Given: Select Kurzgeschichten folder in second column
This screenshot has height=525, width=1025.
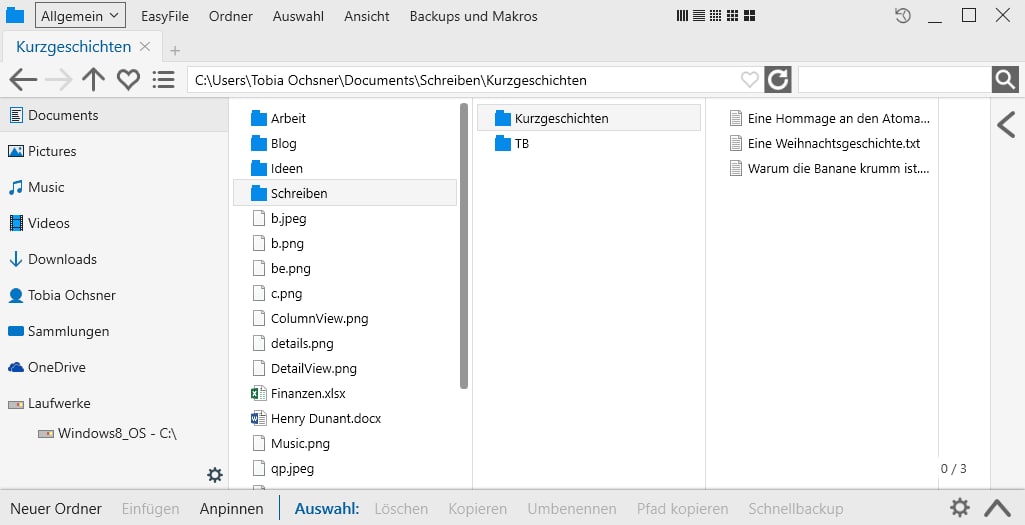Looking at the screenshot, I should pyautogui.click(x=589, y=118).
